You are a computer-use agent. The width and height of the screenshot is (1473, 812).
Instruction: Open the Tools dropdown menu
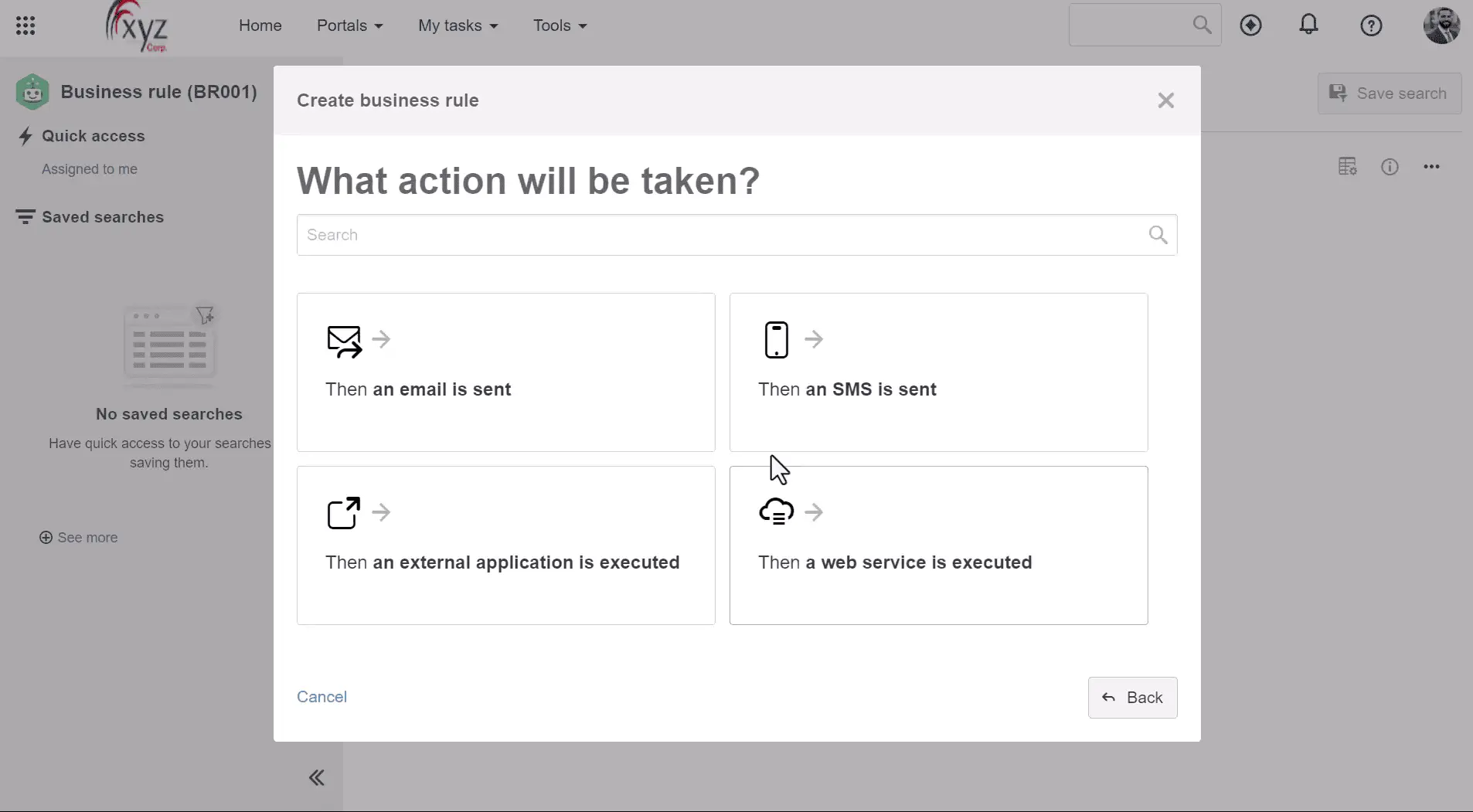(560, 25)
